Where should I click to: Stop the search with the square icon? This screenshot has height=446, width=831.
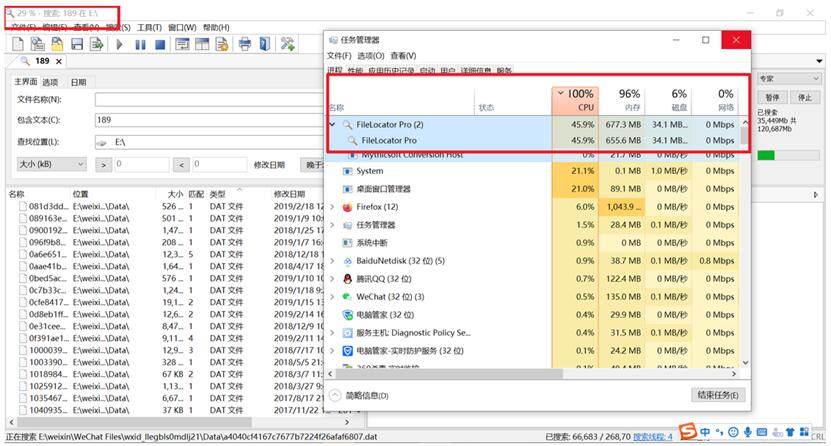click(160, 44)
